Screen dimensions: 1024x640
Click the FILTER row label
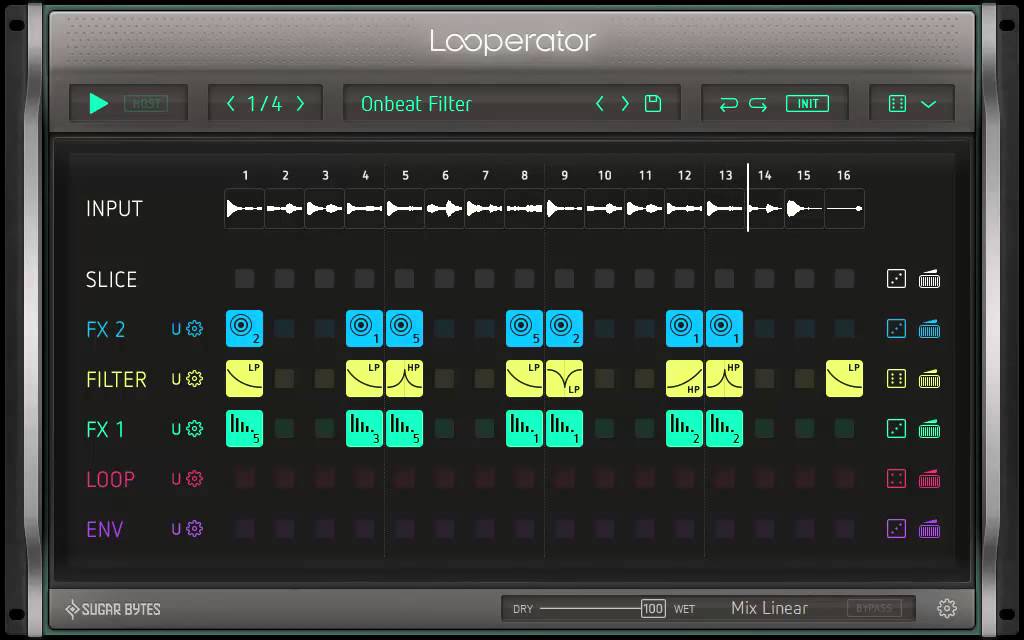[x=116, y=379]
